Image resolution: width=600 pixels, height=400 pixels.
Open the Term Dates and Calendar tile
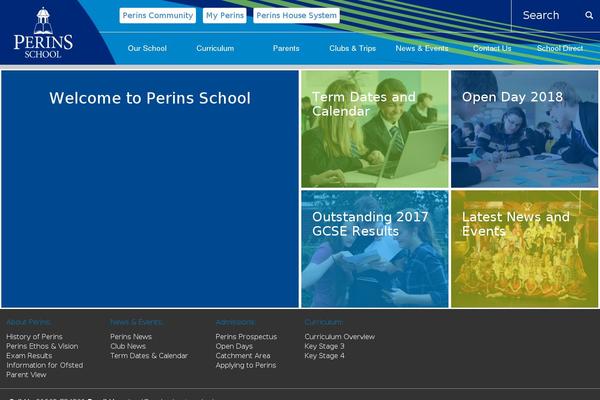tap(375, 129)
